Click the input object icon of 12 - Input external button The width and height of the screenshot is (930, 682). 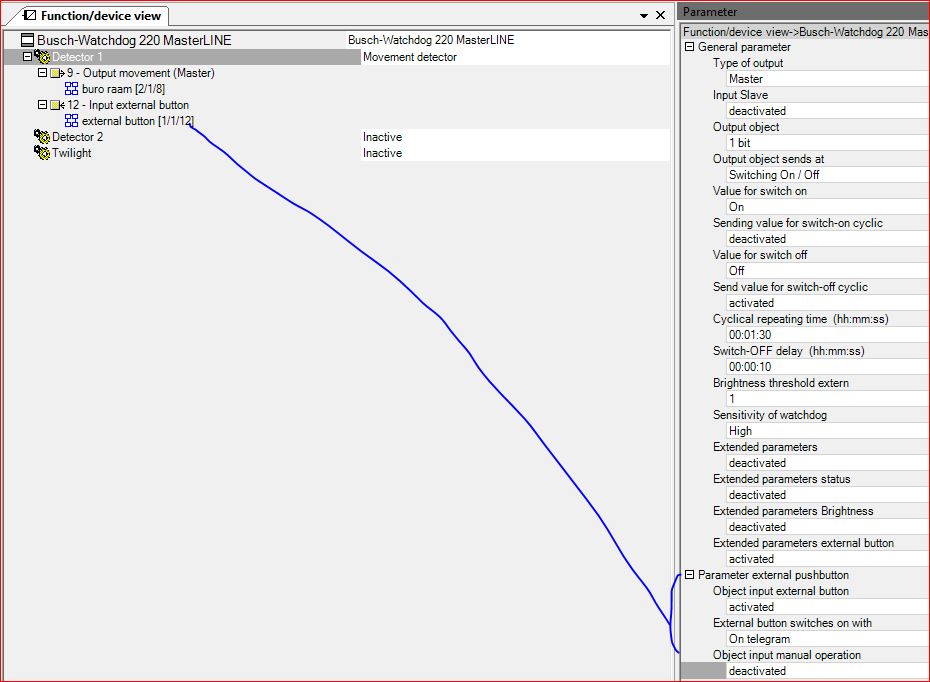(x=58, y=105)
